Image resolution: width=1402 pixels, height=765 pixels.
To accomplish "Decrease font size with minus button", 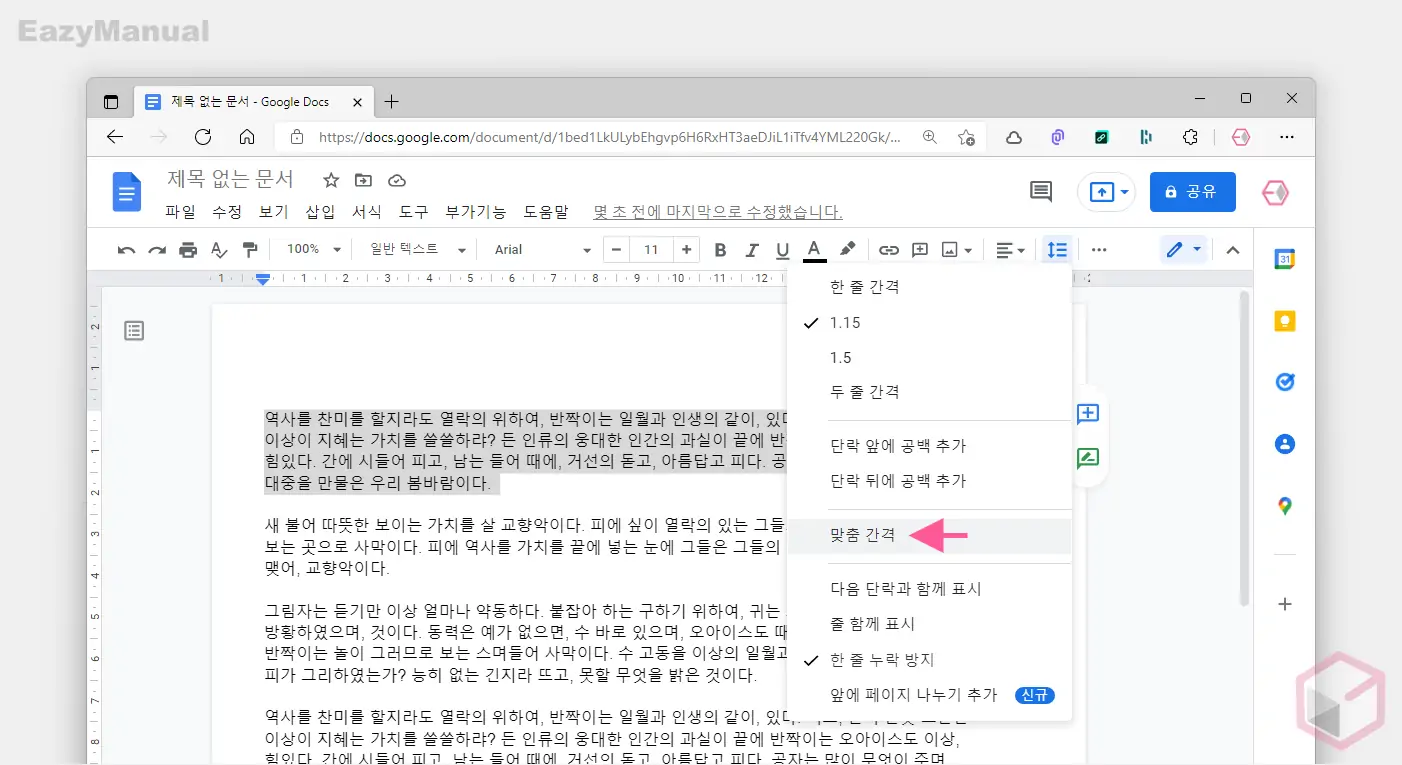I will [x=617, y=250].
